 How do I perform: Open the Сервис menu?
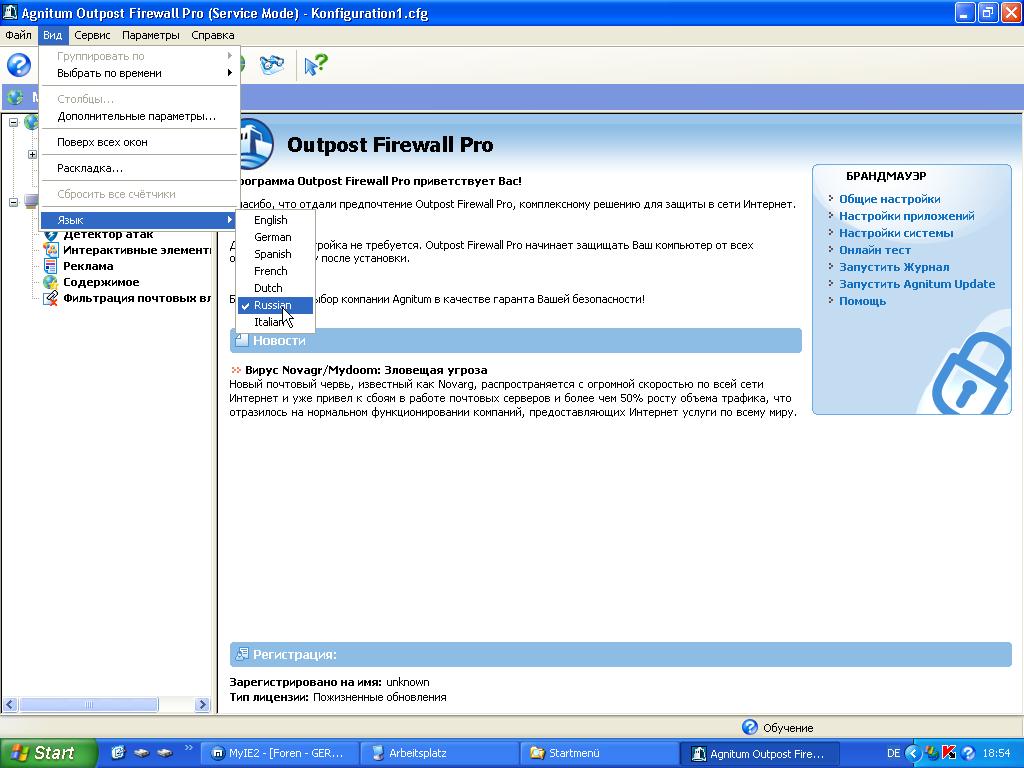click(92, 35)
